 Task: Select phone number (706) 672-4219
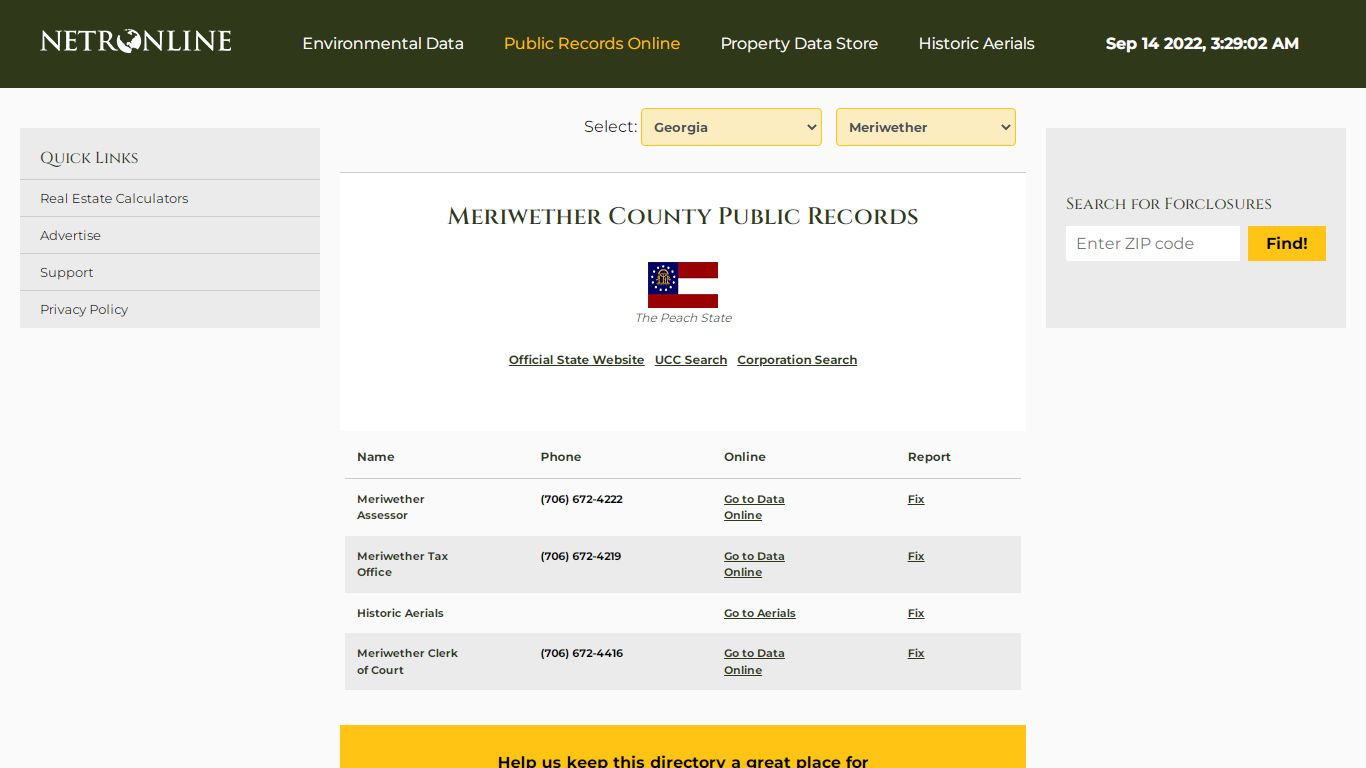pos(581,556)
